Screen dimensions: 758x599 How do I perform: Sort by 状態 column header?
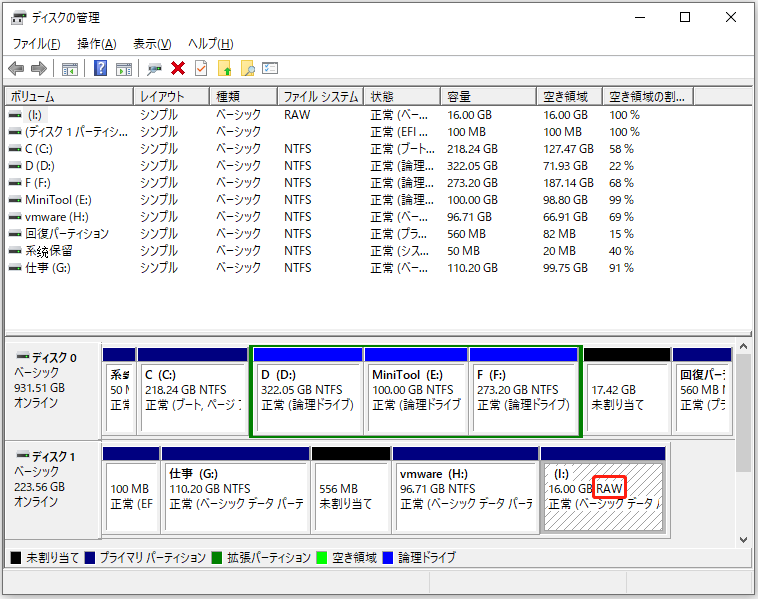click(x=402, y=97)
